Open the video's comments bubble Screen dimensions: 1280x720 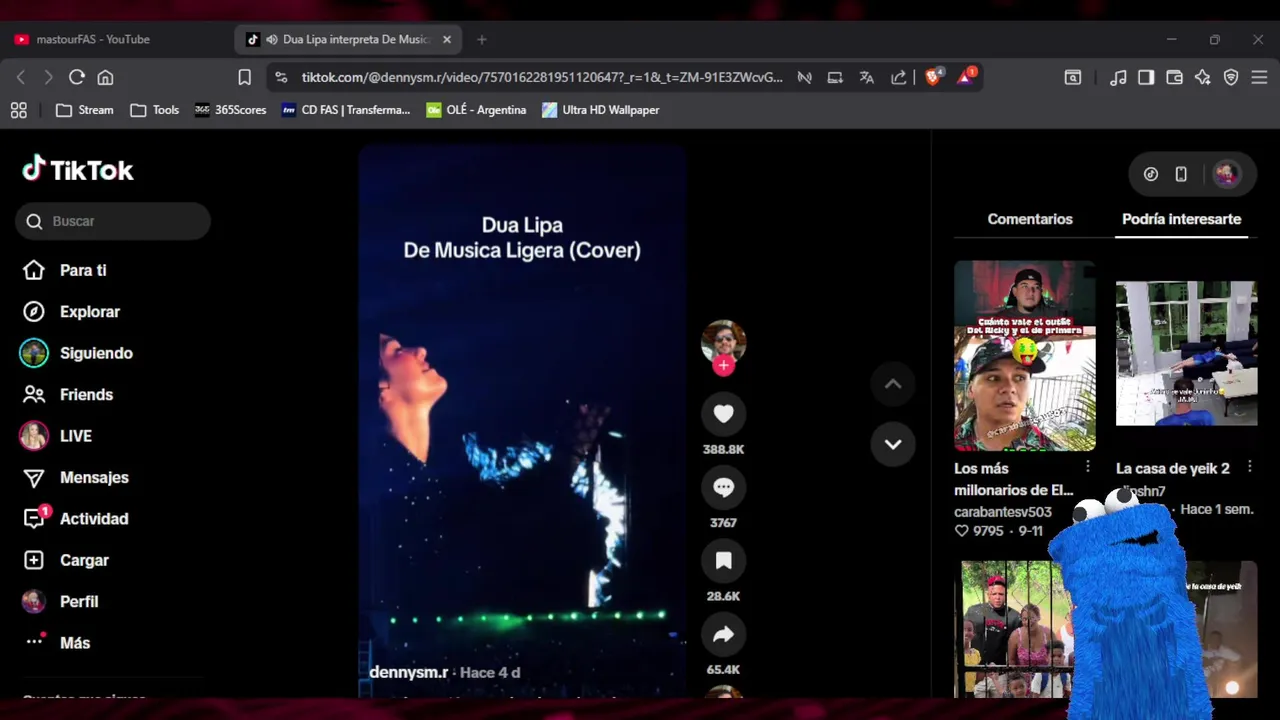coord(723,487)
